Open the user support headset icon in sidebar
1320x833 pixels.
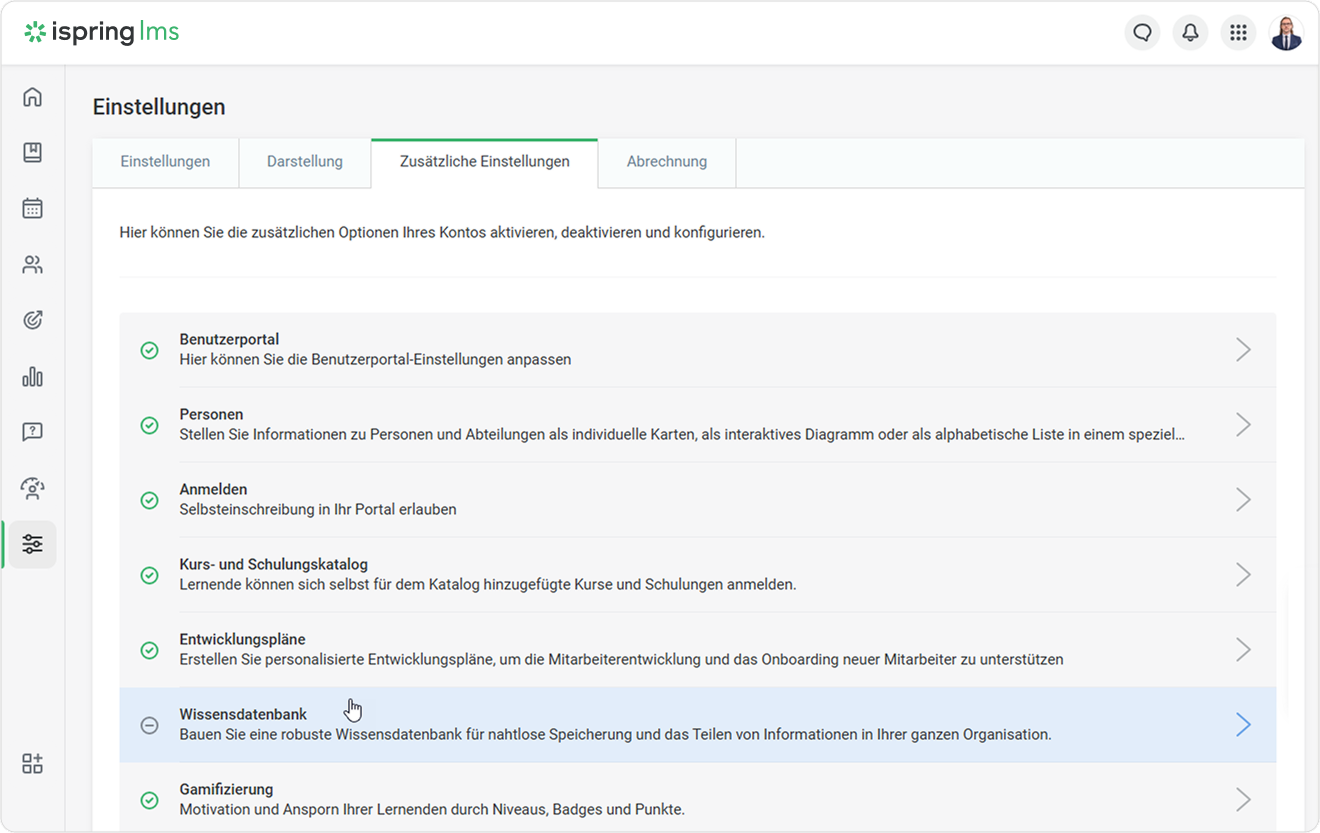(33, 489)
